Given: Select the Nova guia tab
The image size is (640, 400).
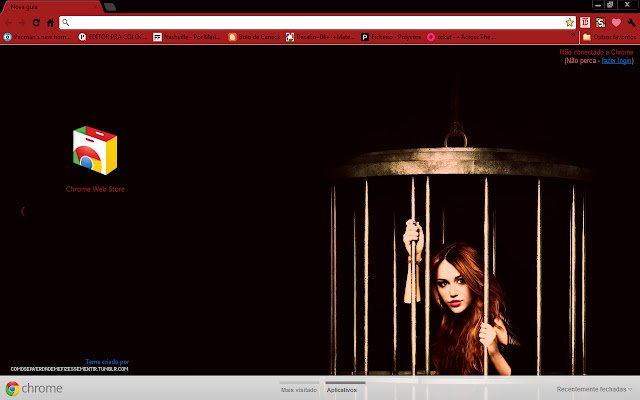Looking at the screenshot, I should click(51, 7).
